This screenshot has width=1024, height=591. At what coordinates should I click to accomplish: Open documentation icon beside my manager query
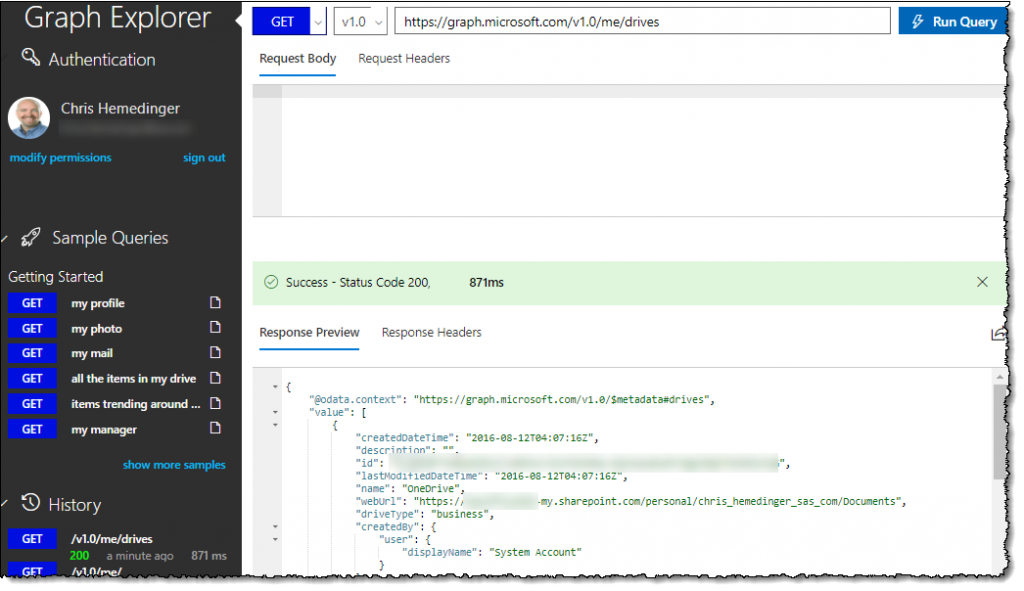[214, 429]
